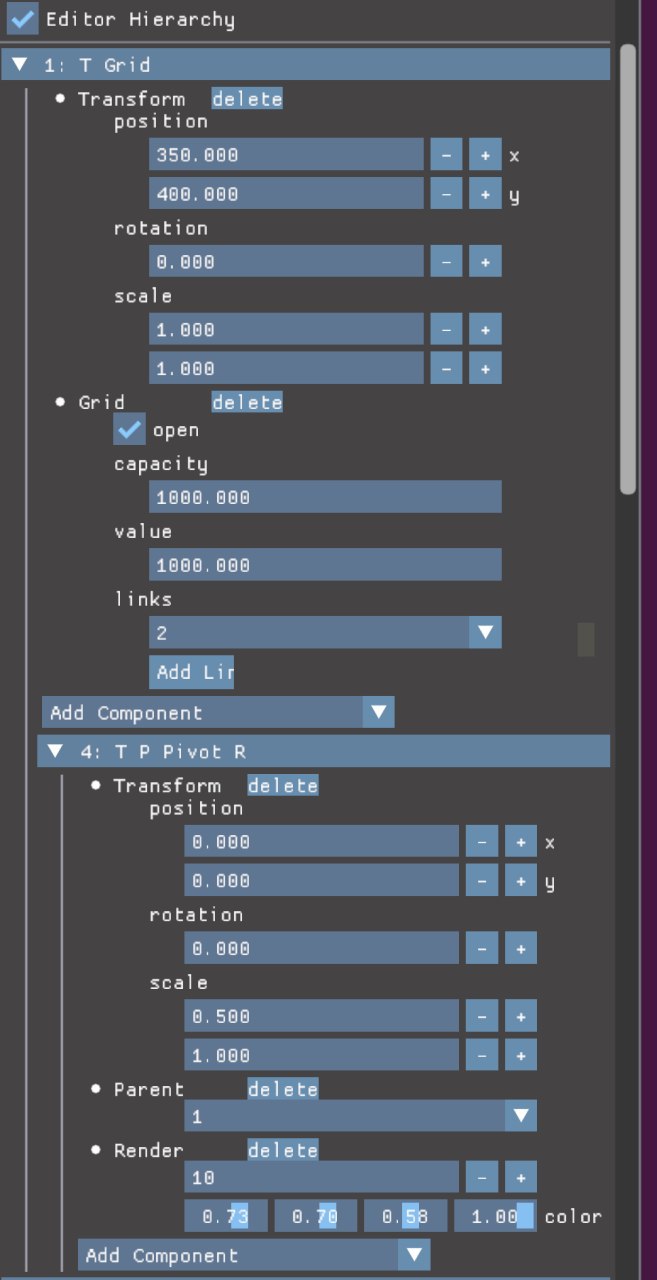Screen dimensions: 657x1280
Task: Click the Render value field showing 10
Action: [x=322, y=1177]
